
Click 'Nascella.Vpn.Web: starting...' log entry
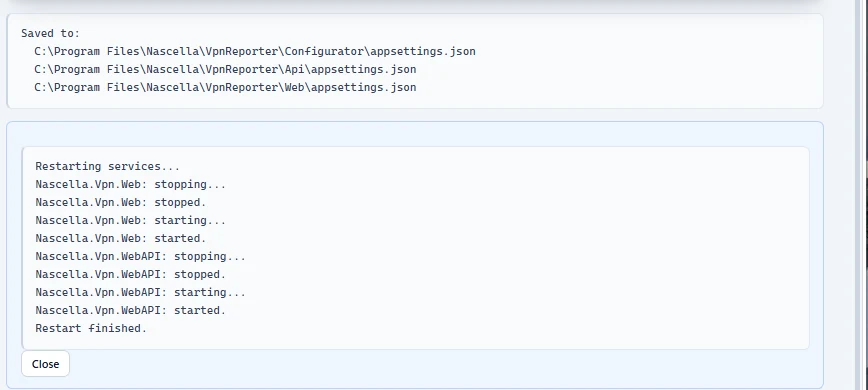tap(131, 220)
